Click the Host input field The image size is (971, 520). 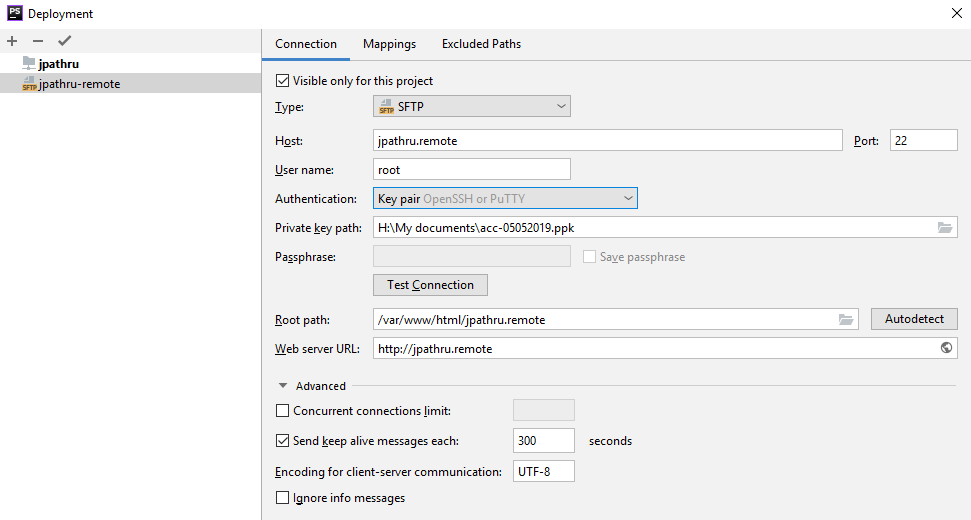tap(607, 141)
